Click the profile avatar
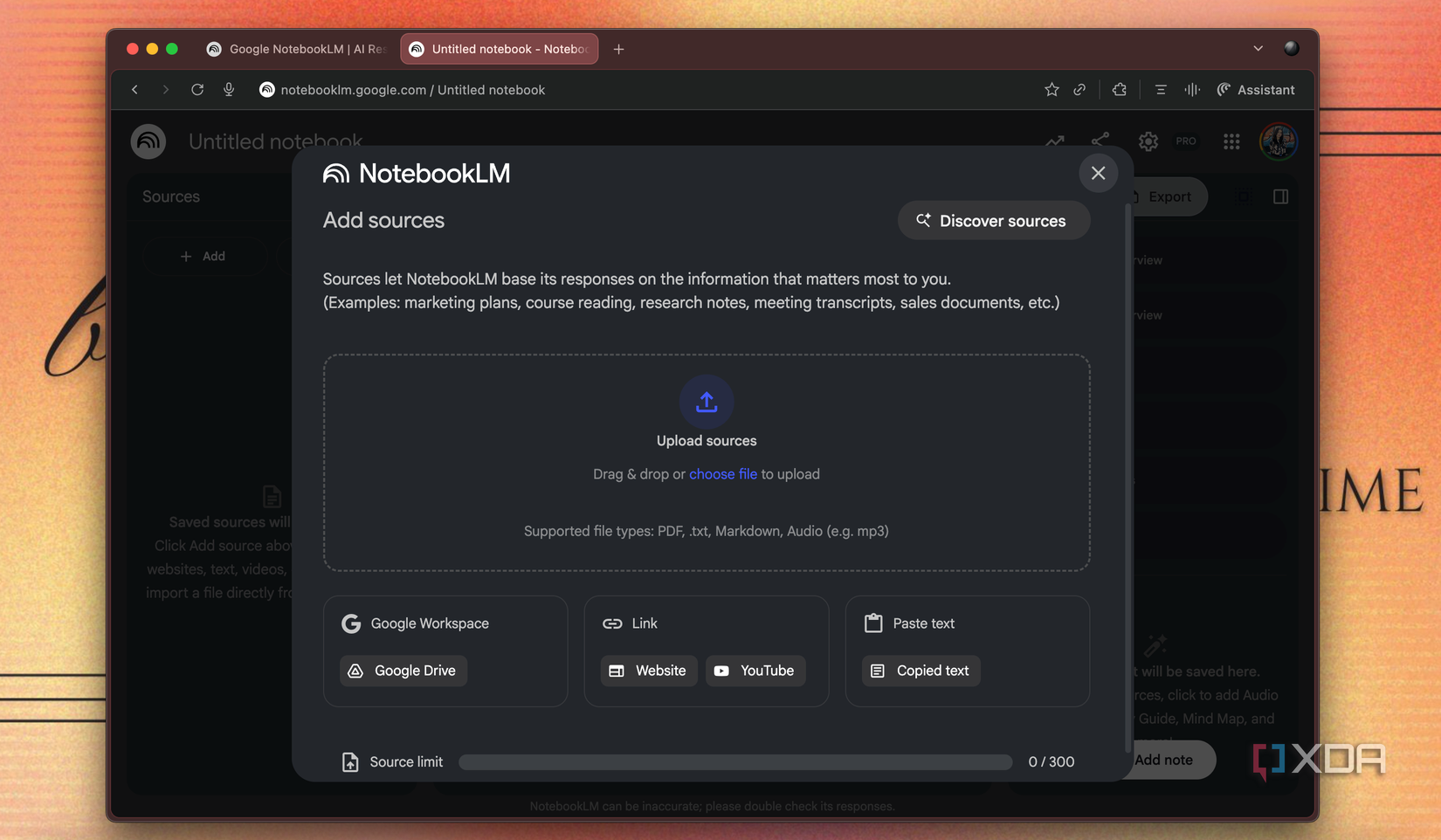 pyautogui.click(x=1279, y=141)
